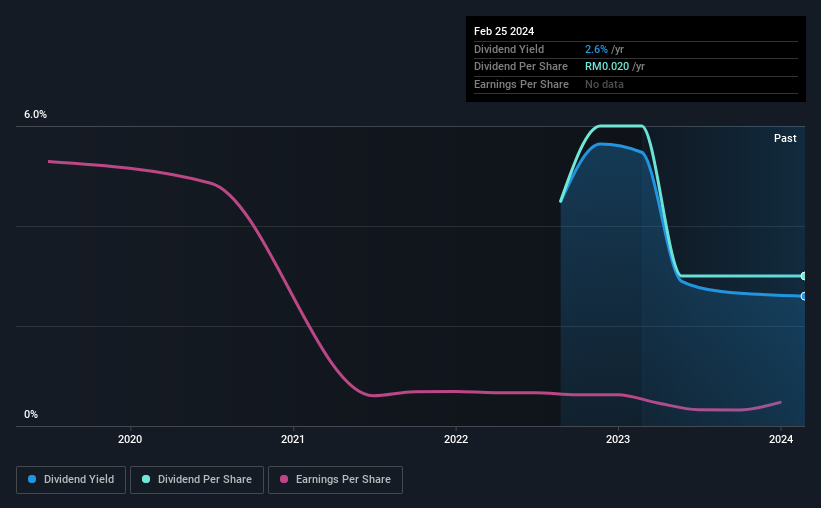Image resolution: width=821 pixels, height=508 pixels.
Task: Click the teal Dividend Per Share endpoint marker
Action: point(803,276)
